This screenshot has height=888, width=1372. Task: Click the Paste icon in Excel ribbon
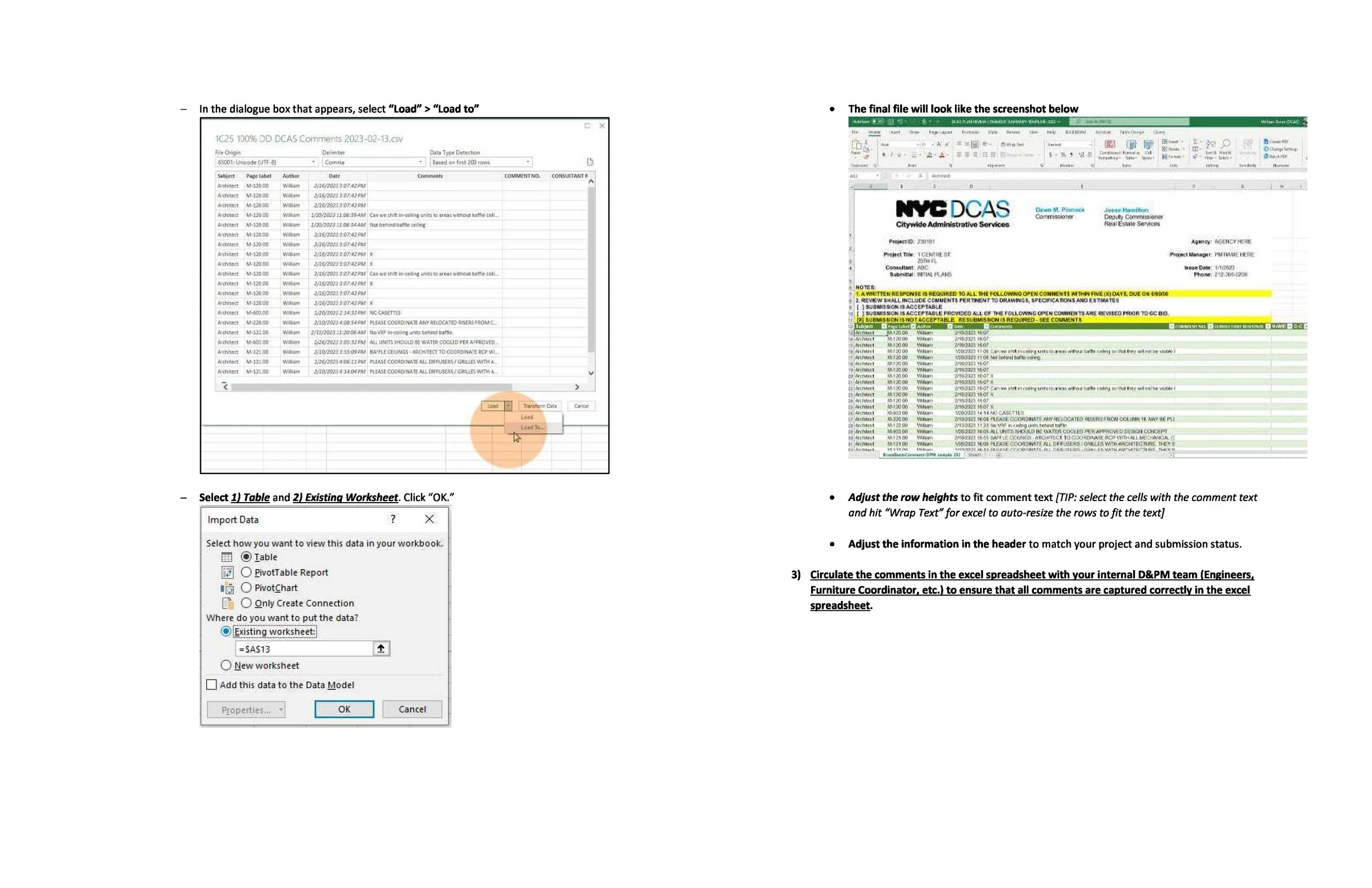[857, 145]
